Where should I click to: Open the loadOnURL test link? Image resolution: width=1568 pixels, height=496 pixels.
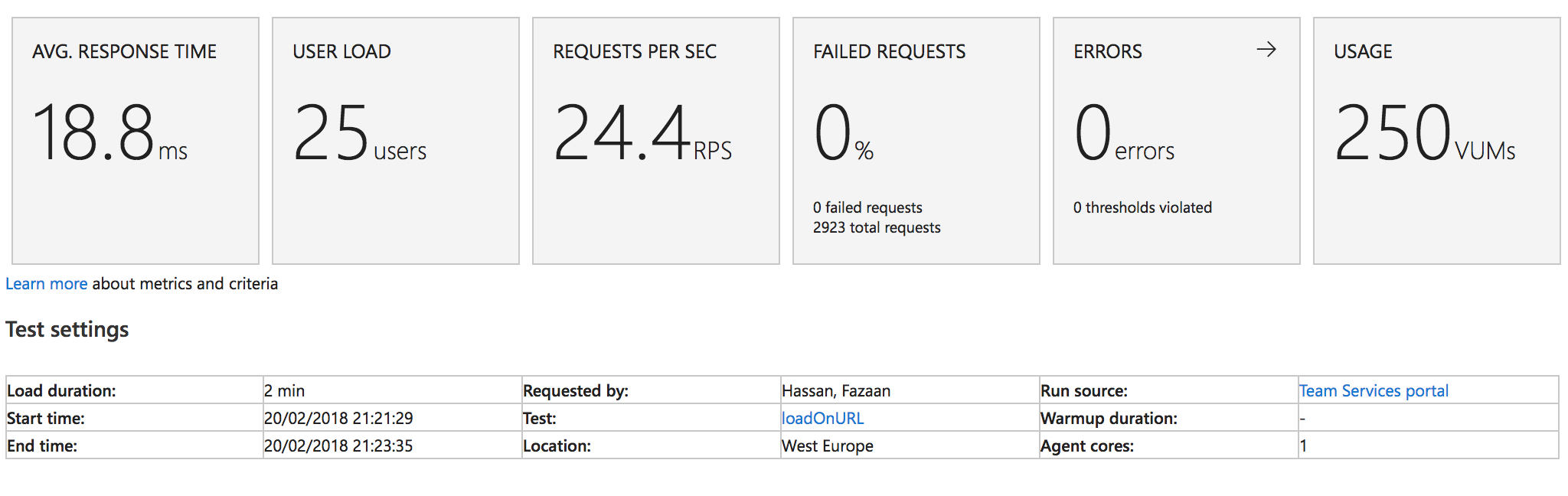click(x=822, y=419)
